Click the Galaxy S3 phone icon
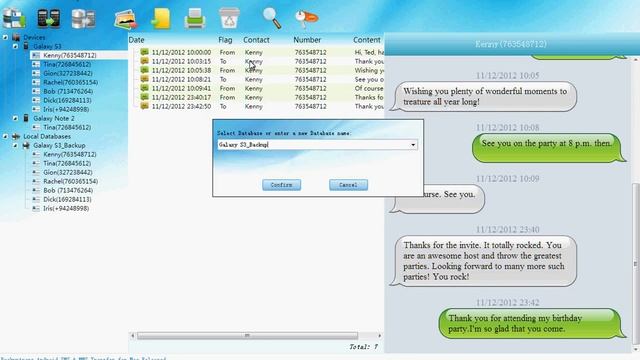 26,46
